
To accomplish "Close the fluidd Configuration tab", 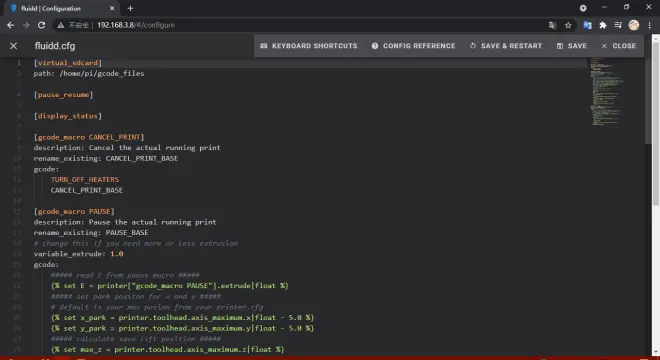I will [x=112, y=8].
